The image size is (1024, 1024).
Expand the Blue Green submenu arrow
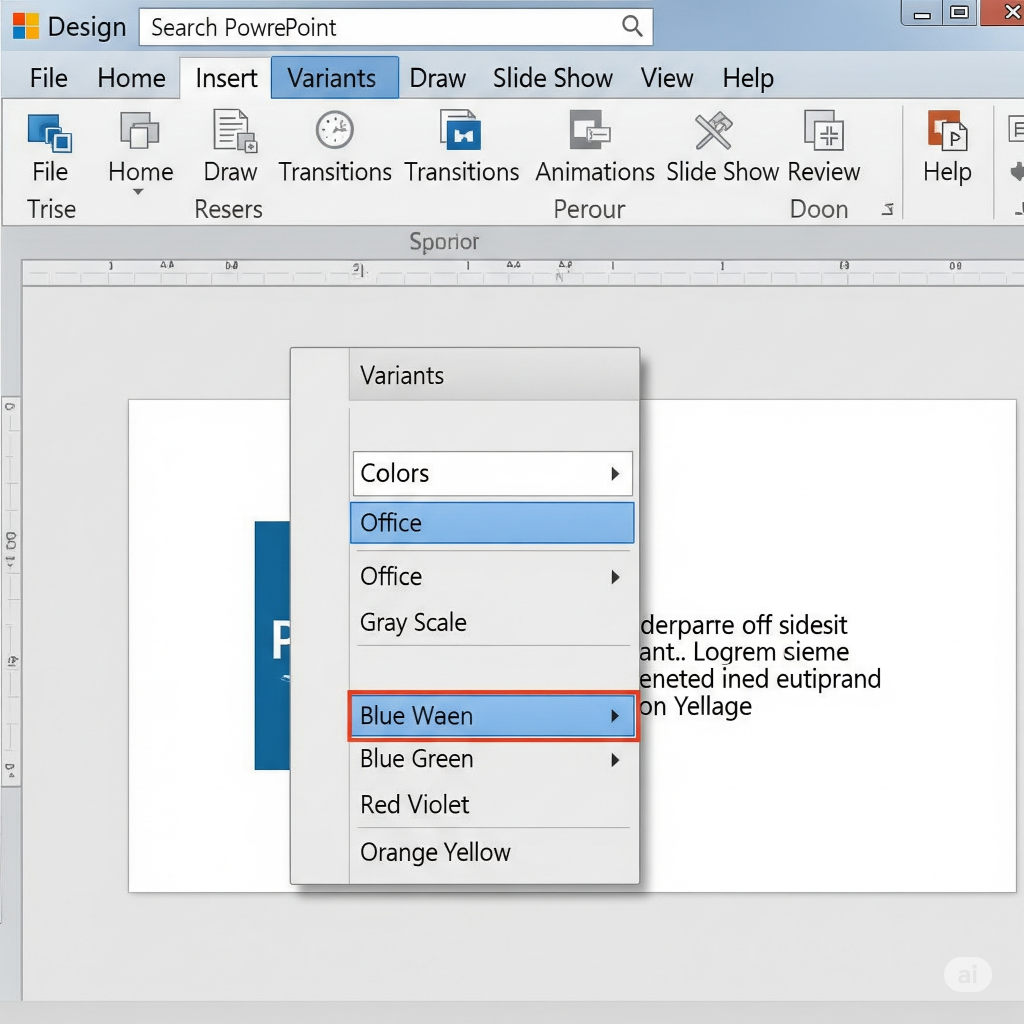coord(615,760)
